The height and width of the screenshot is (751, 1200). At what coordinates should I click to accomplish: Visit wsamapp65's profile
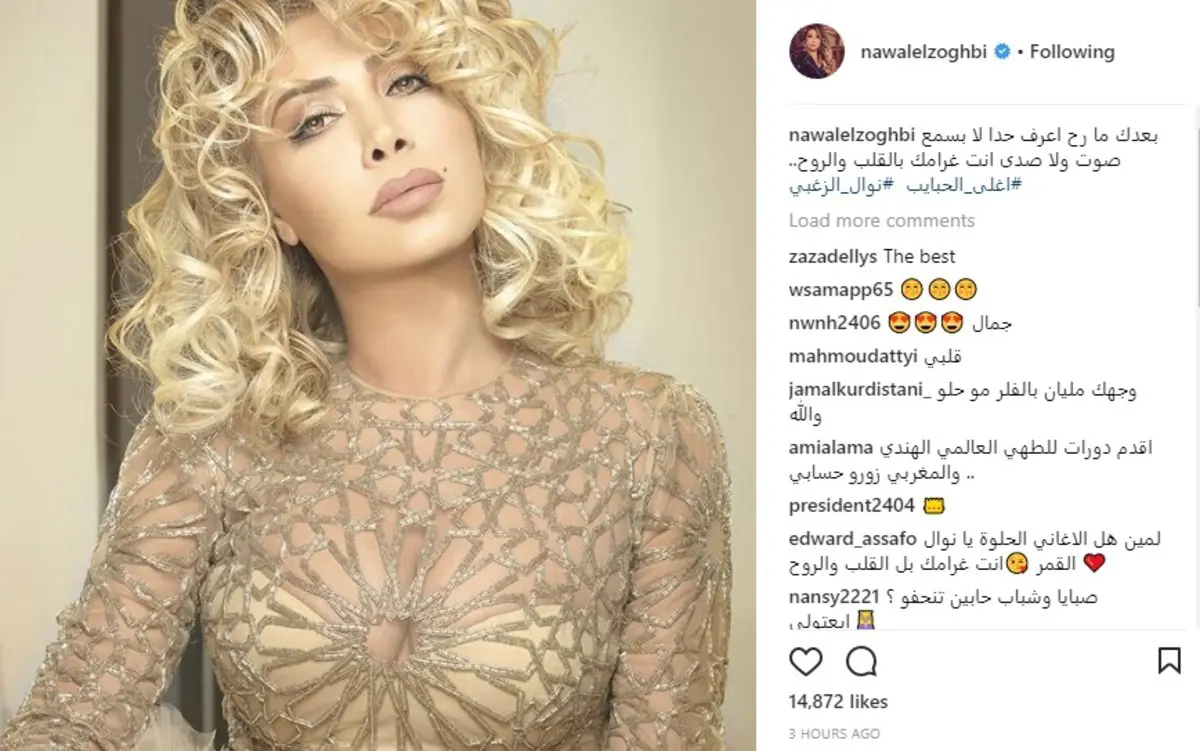pyautogui.click(x=838, y=290)
